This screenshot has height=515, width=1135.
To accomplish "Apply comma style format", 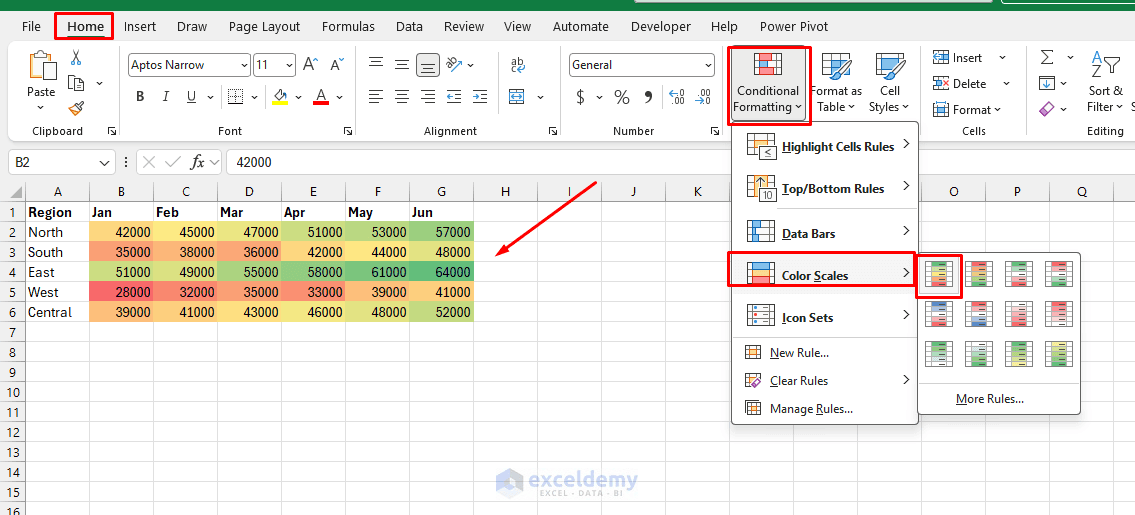I will [648, 97].
